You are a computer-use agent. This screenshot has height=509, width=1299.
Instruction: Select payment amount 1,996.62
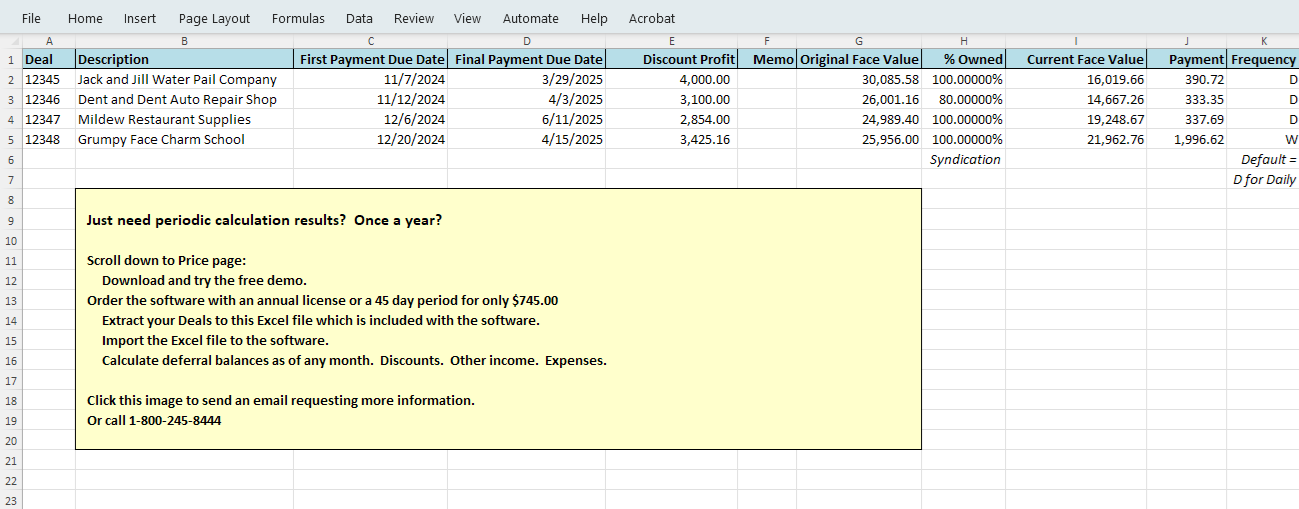coord(1186,139)
